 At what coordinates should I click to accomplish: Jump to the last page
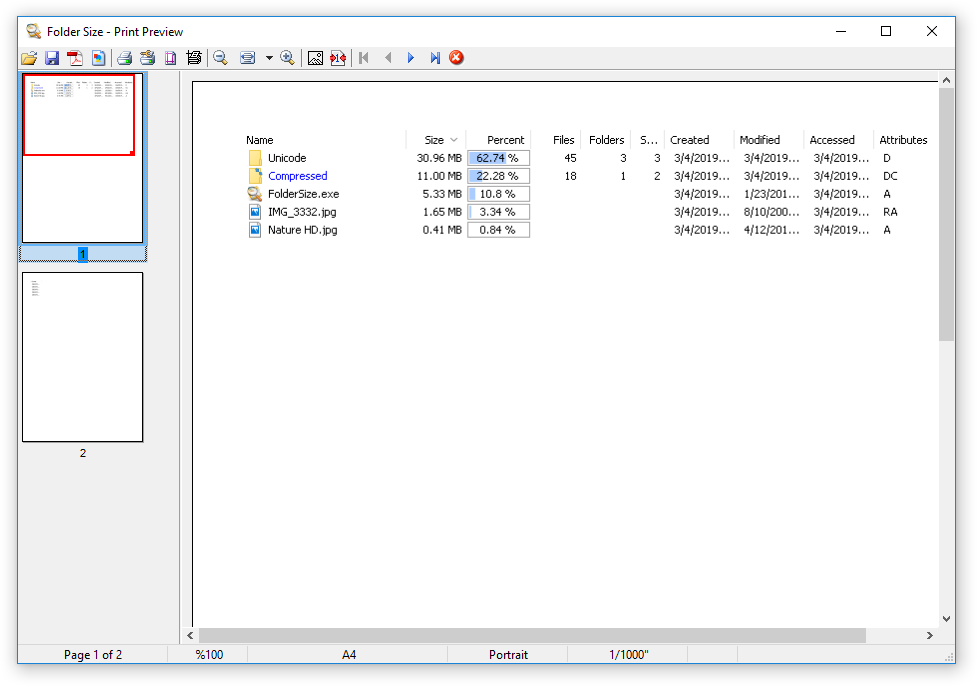[434, 58]
